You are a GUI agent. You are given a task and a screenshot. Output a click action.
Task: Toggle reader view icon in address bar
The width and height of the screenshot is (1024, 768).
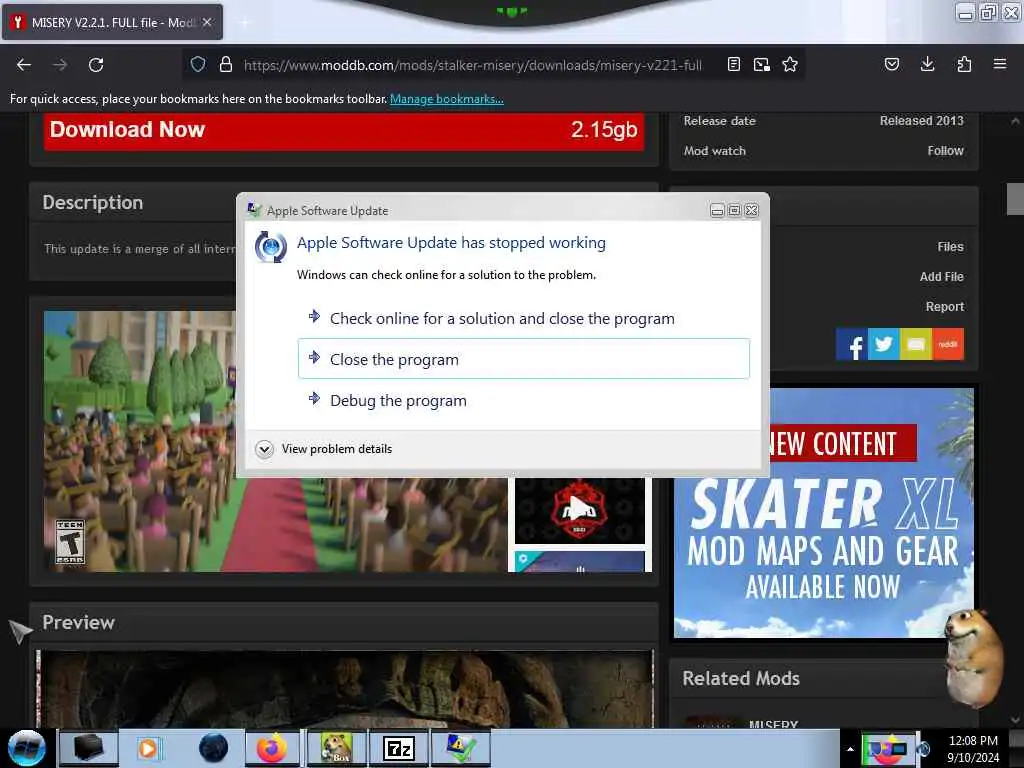(733, 64)
